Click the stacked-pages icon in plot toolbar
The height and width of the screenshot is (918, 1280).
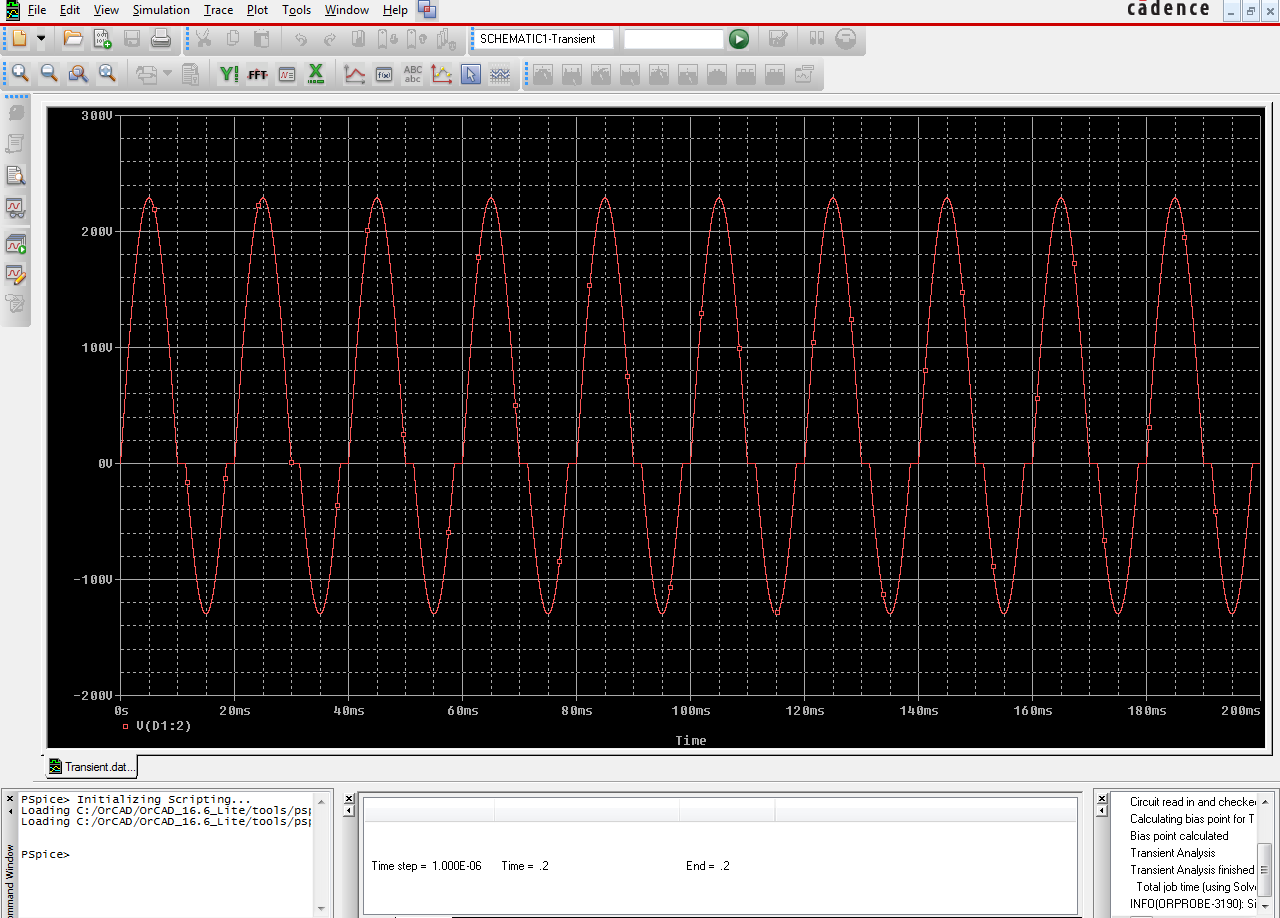146,73
